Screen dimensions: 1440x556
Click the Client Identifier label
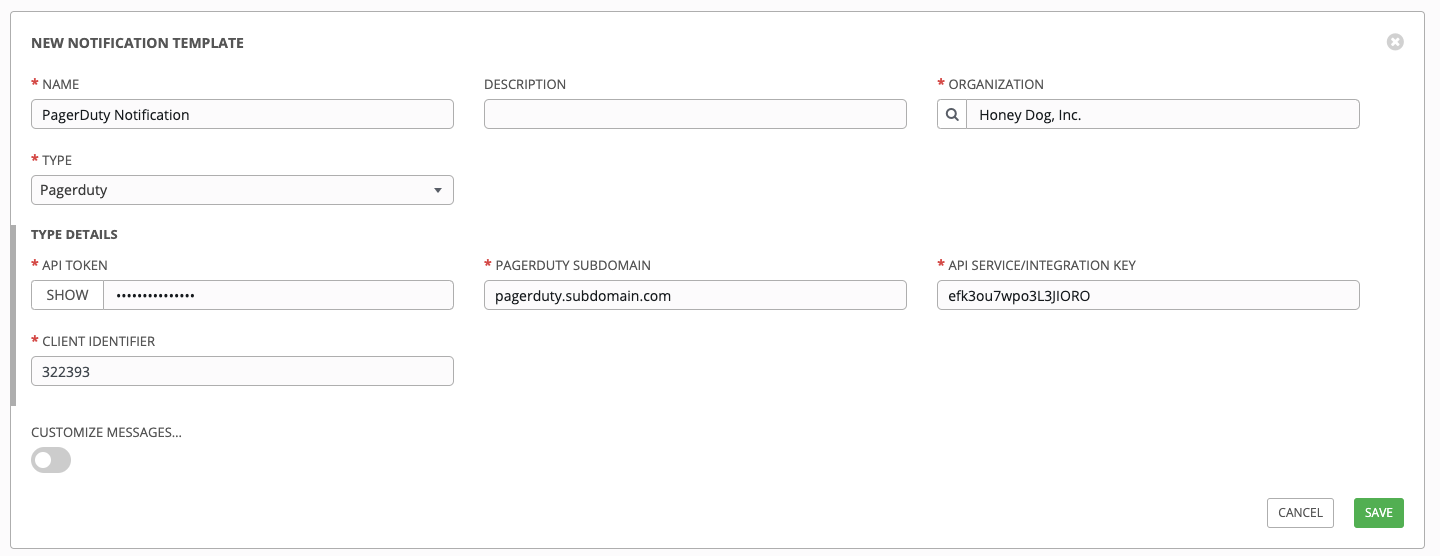tap(98, 341)
